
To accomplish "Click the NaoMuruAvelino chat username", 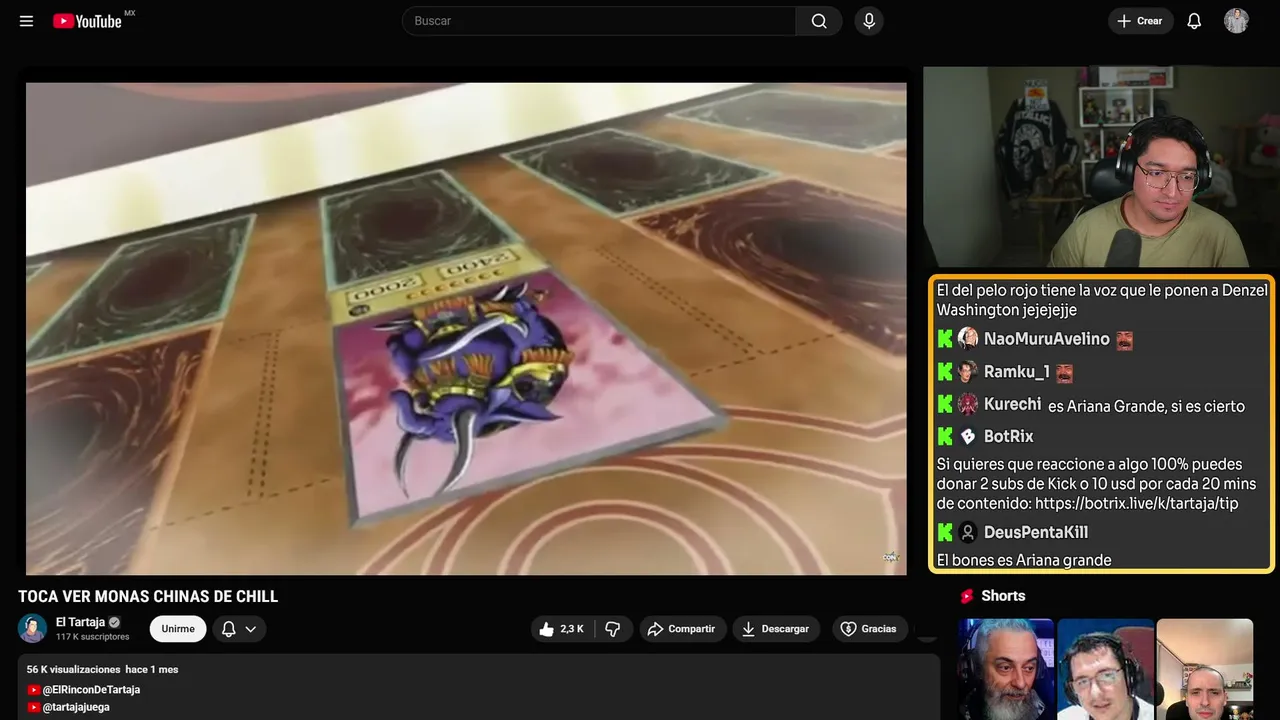I will [x=1047, y=339].
